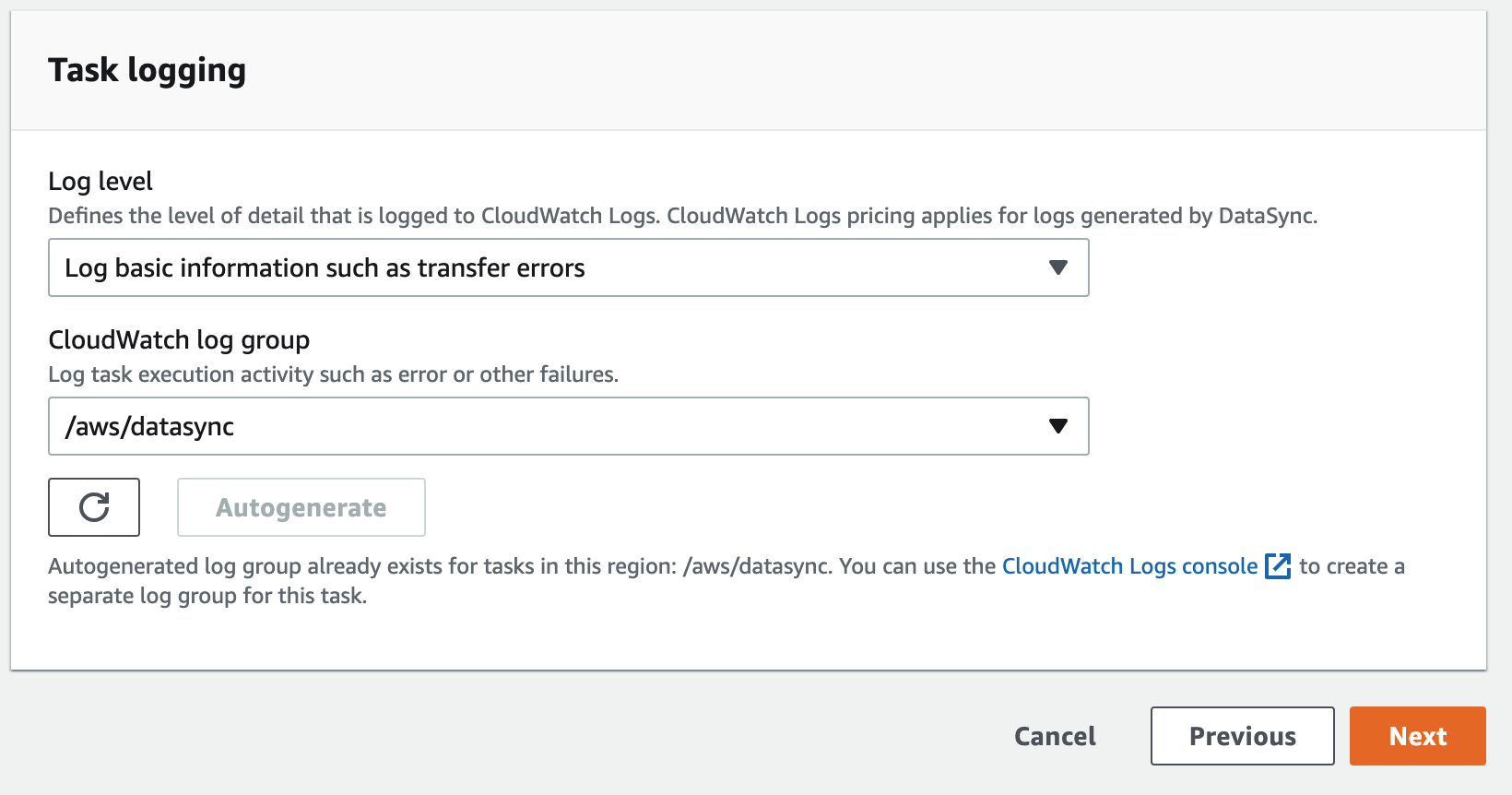
Task: Click the Task logging heading
Action: [148, 70]
